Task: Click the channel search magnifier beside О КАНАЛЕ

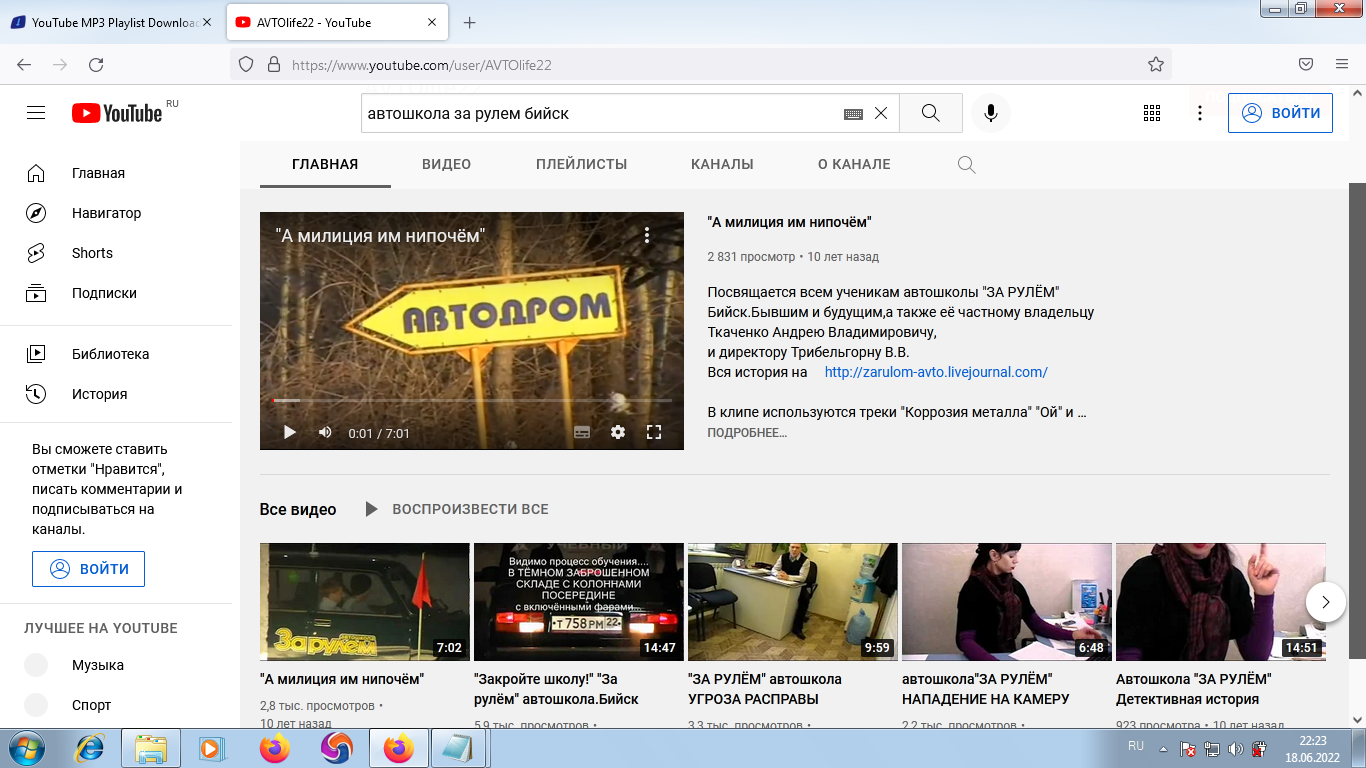Action: click(965, 164)
